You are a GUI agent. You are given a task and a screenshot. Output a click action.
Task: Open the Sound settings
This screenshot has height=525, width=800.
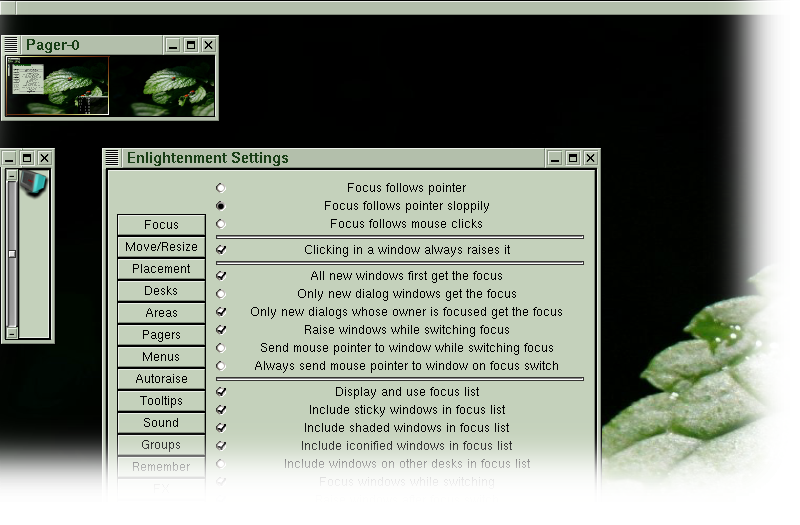click(x=161, y=422)
